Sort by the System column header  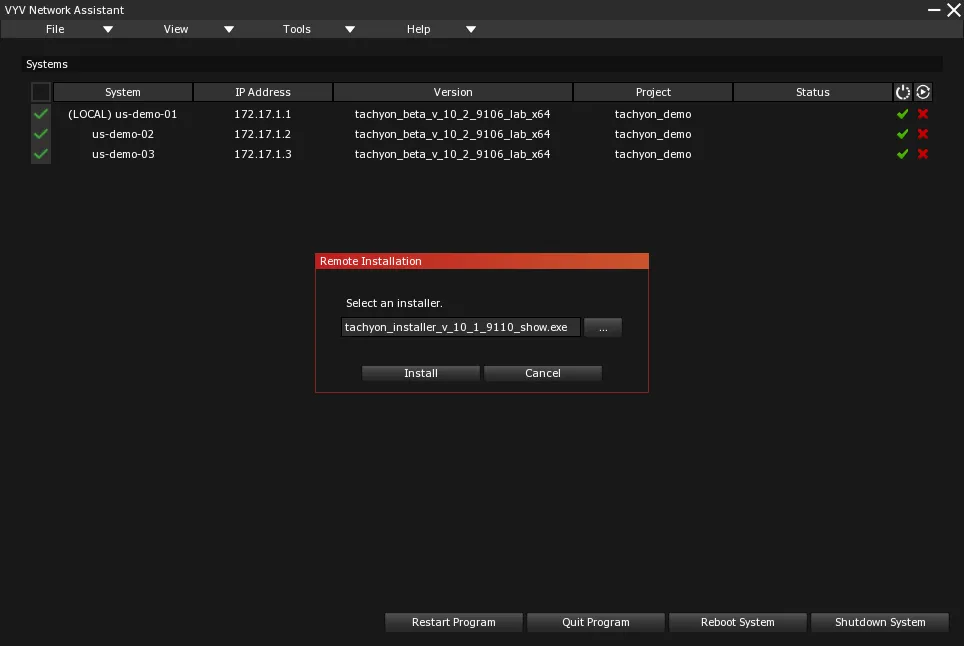(123, 92)
